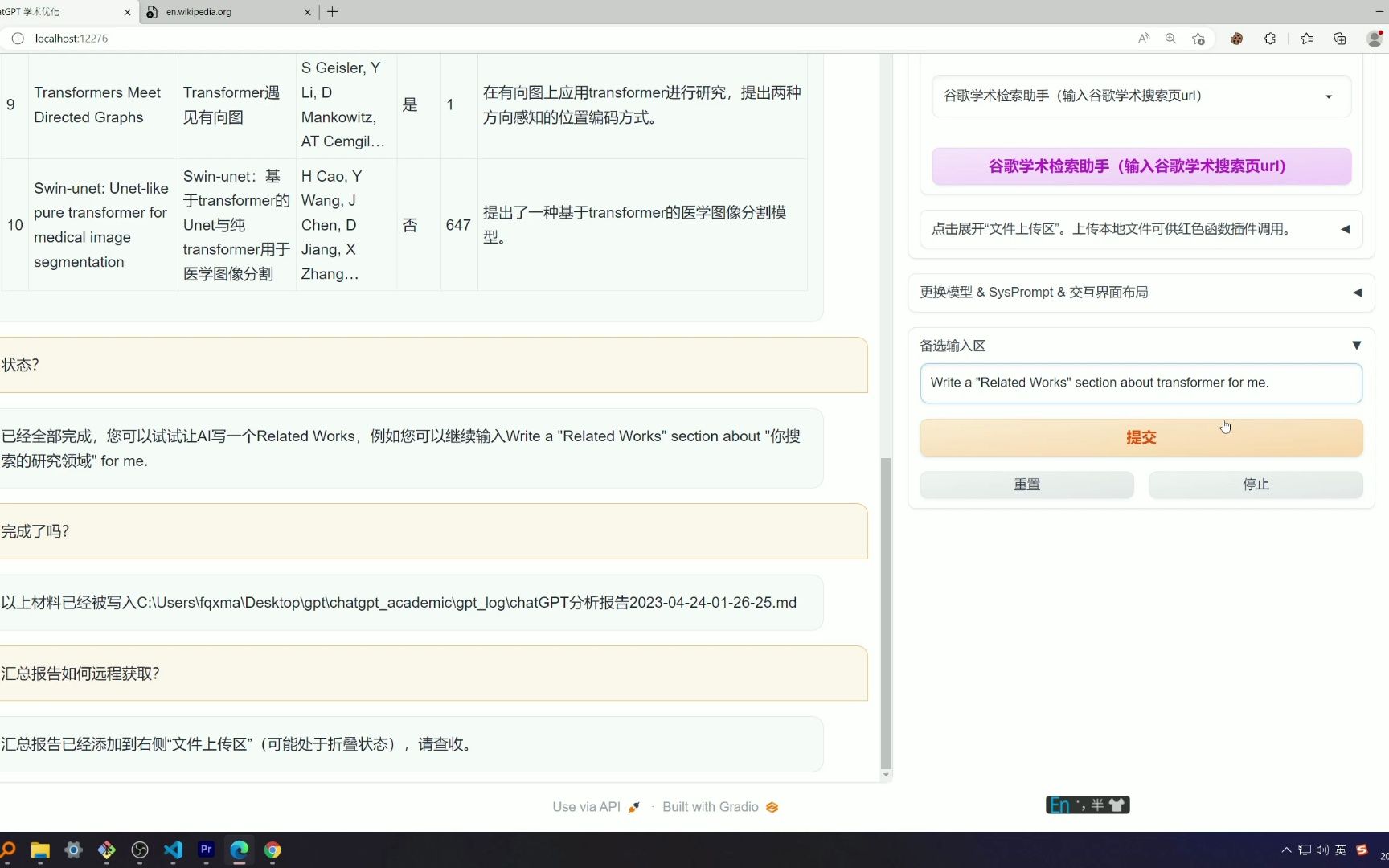Screen dimensions: 1389x868
Task: Click the volume icon in system tray
Action: coord(1322,850)
